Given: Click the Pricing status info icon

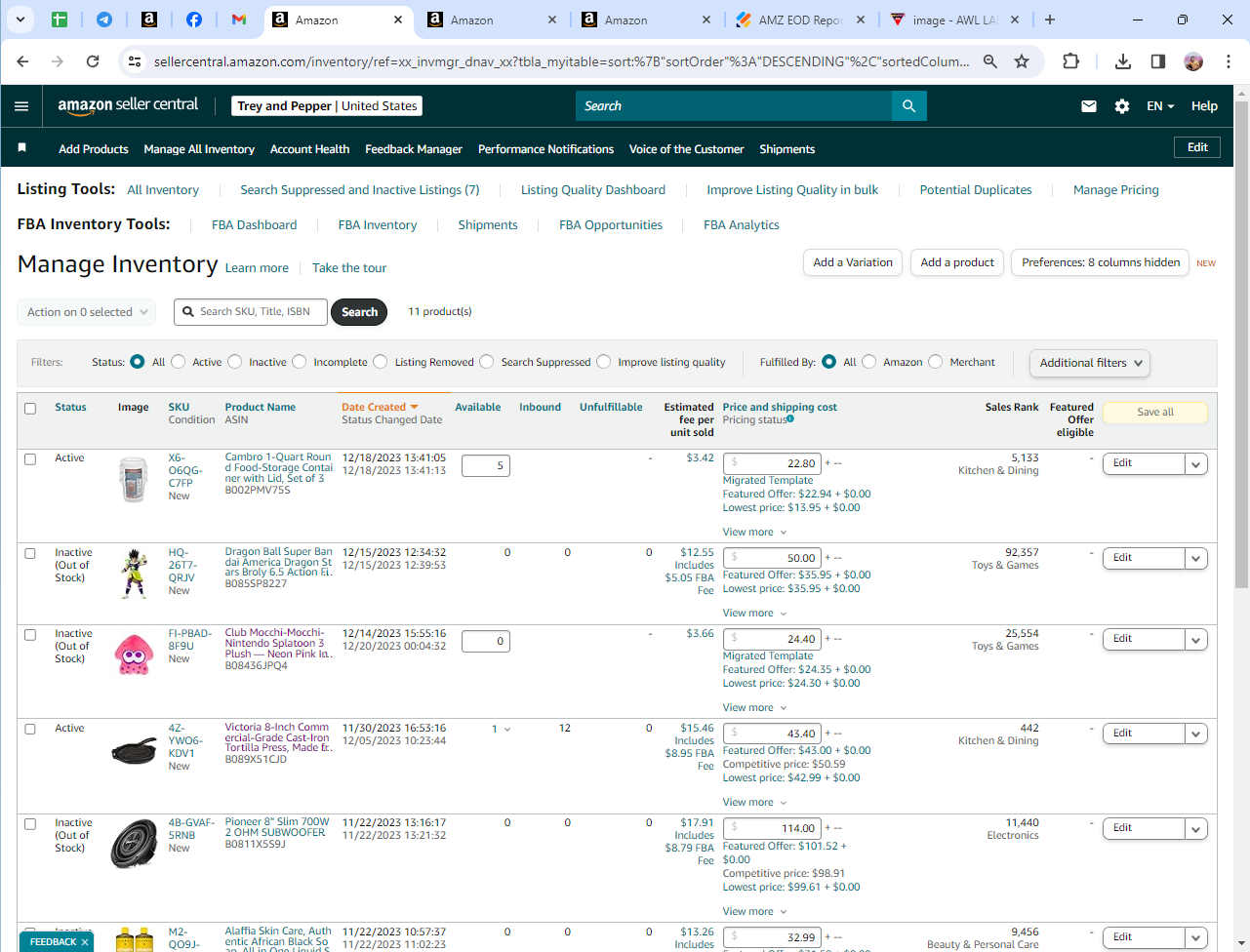Looking at the screenshot, I should click(x=790, y=419).
